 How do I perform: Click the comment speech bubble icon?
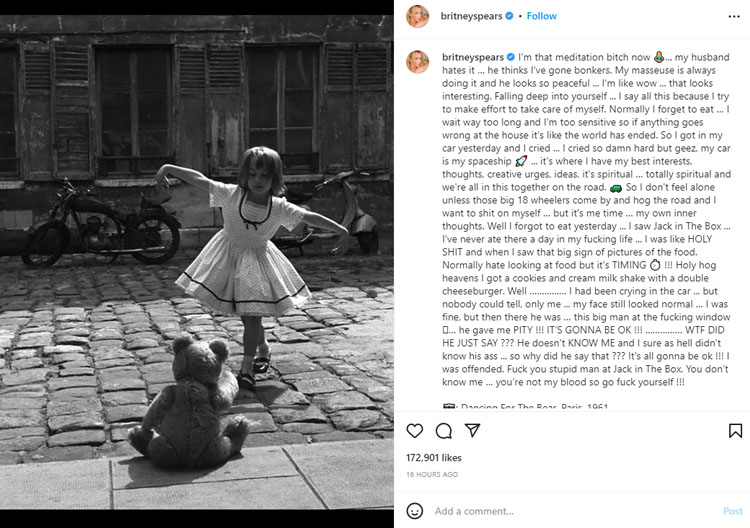[x=444, y=431]
